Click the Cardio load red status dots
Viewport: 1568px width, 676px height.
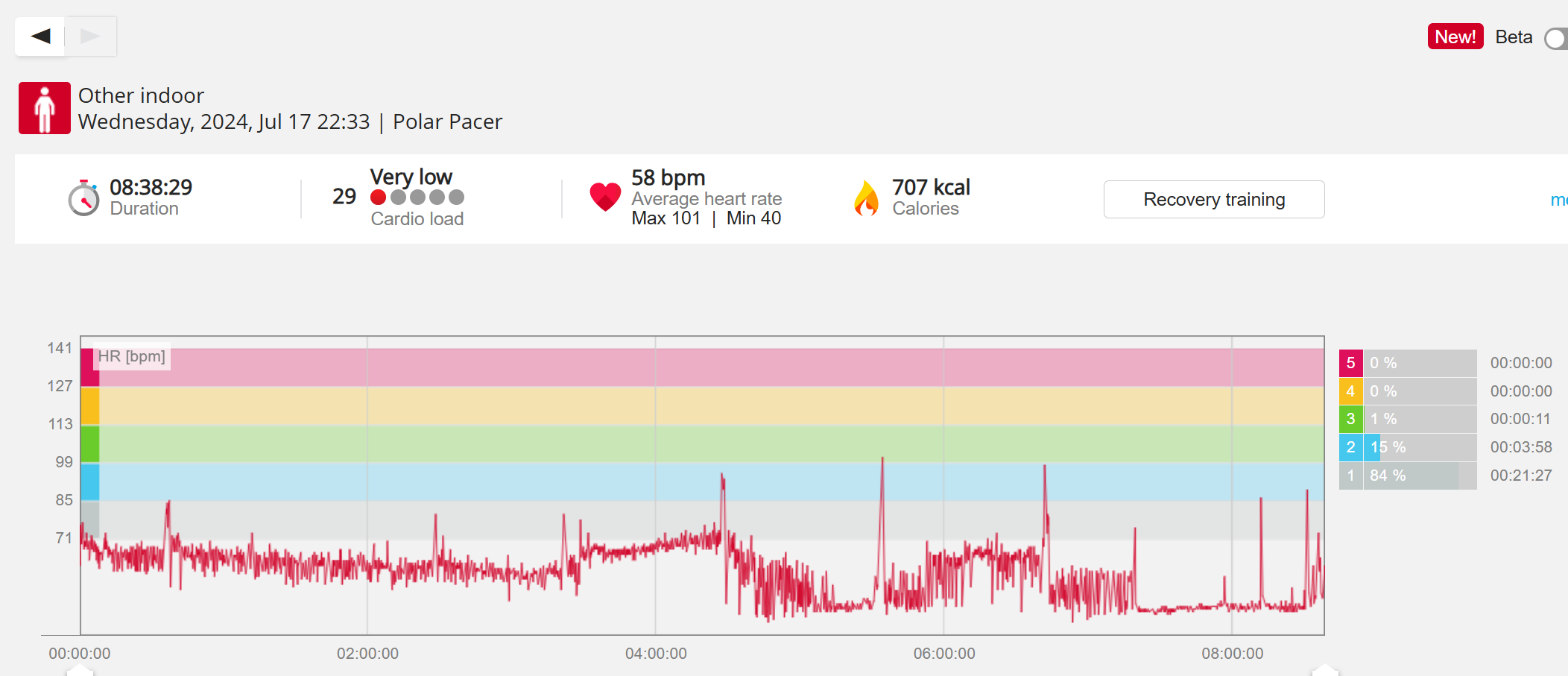click(x=417, y=198)
